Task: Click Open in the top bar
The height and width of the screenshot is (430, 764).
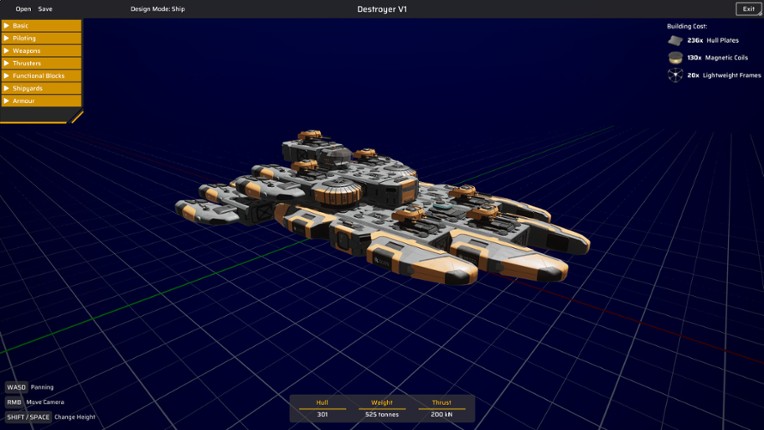Action: point(23,9)
